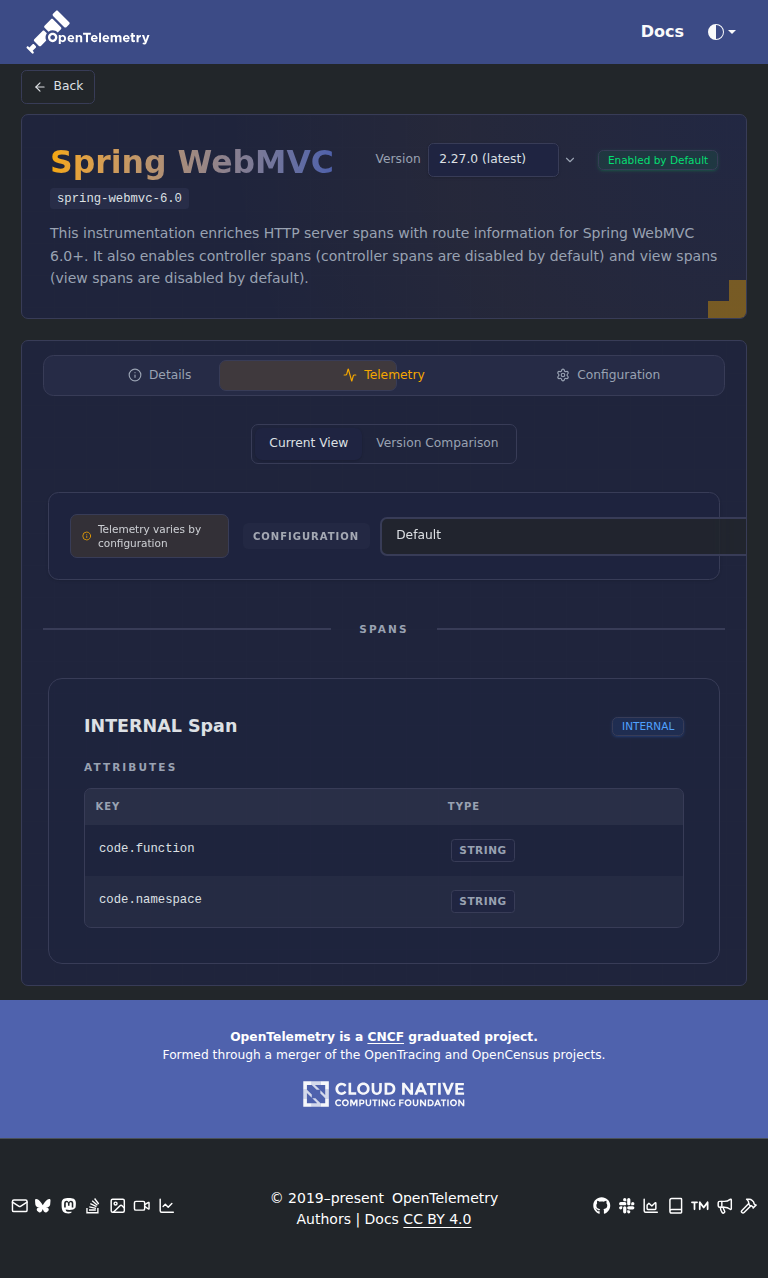Click the Spring WebMVC title

pos(192,162)
